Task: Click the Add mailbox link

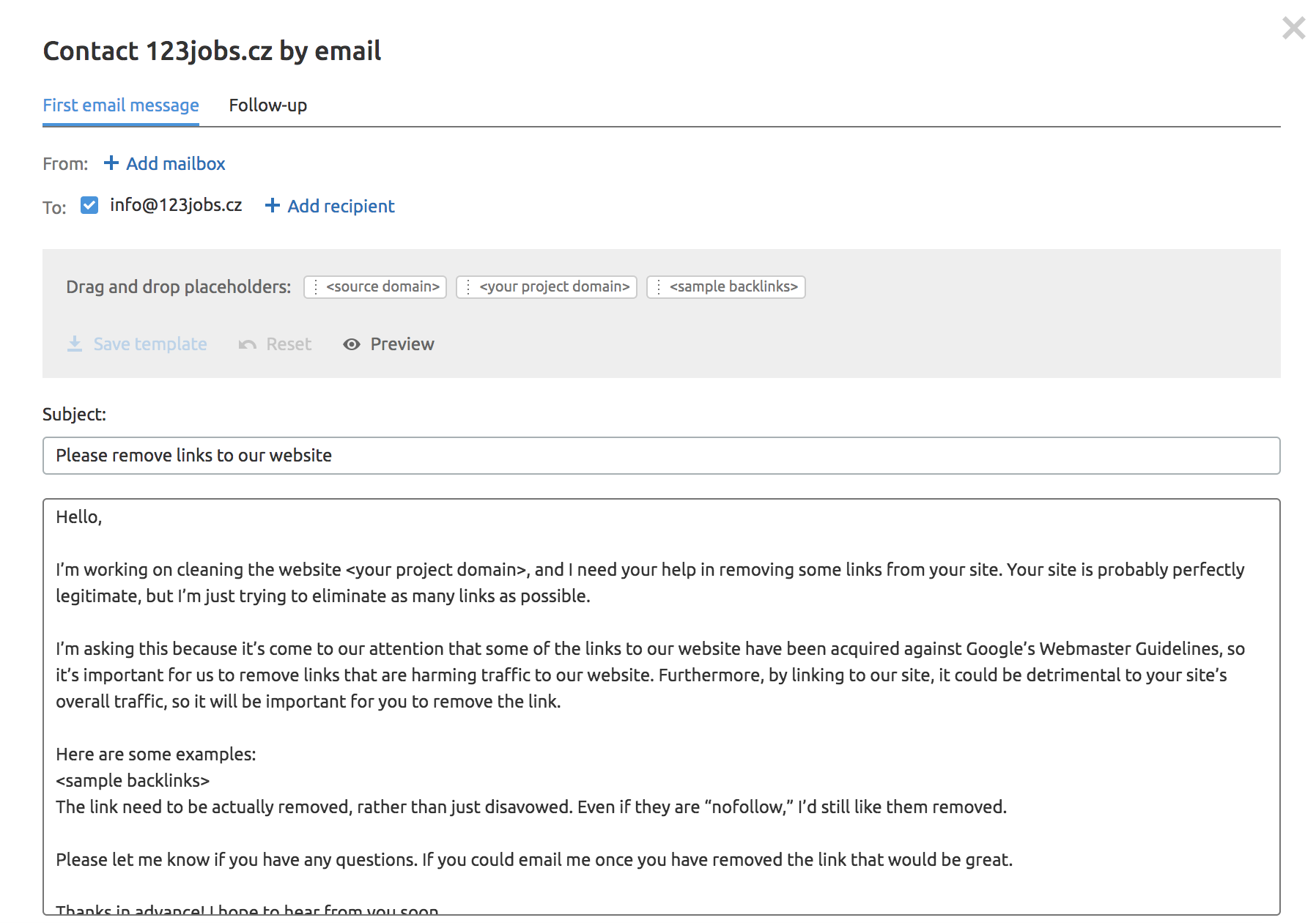Action: point(176,163)
